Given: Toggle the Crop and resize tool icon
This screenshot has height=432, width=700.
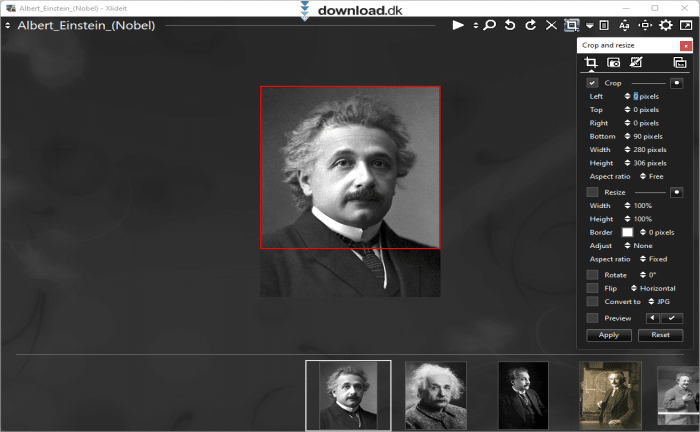Looking at the screenshot, I should [571, 25].
